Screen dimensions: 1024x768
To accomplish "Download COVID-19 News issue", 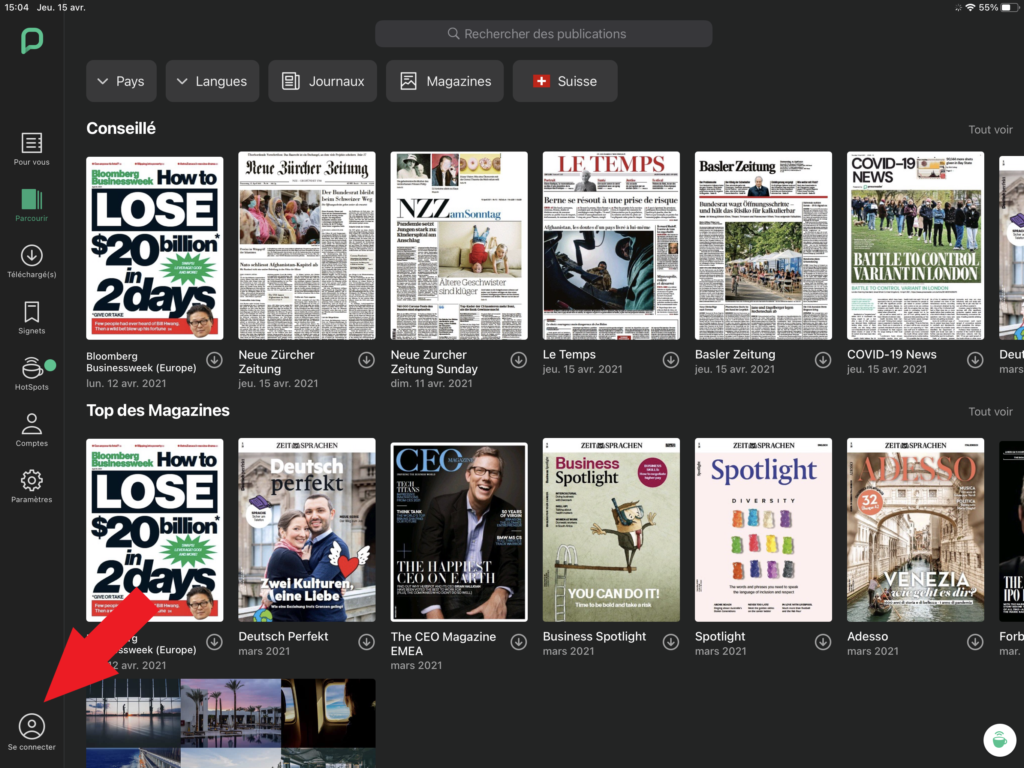I will point(975,360).
